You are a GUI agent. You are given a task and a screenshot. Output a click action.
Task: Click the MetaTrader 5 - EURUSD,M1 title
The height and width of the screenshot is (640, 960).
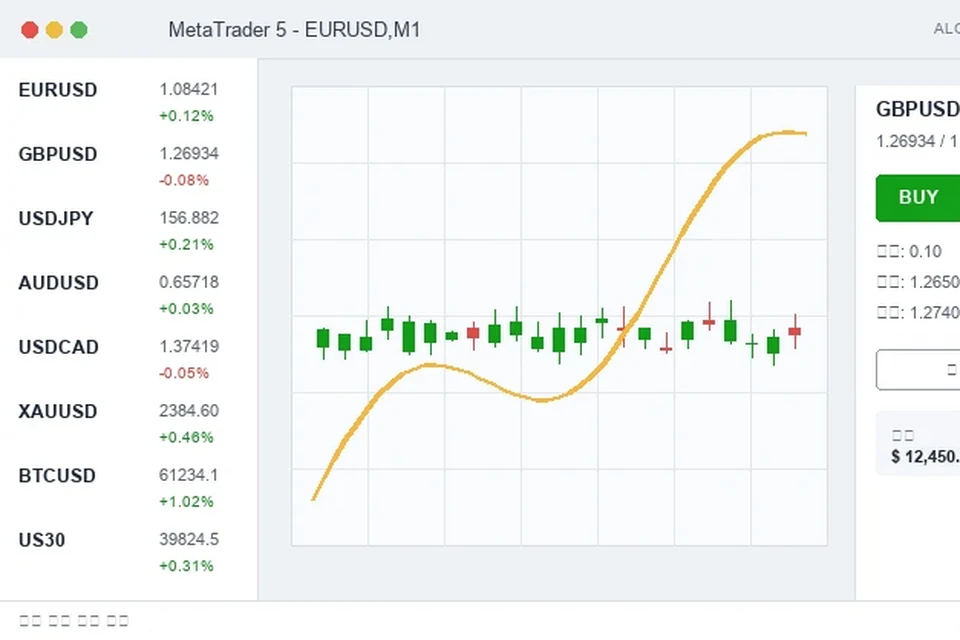[x=294, y=29]
